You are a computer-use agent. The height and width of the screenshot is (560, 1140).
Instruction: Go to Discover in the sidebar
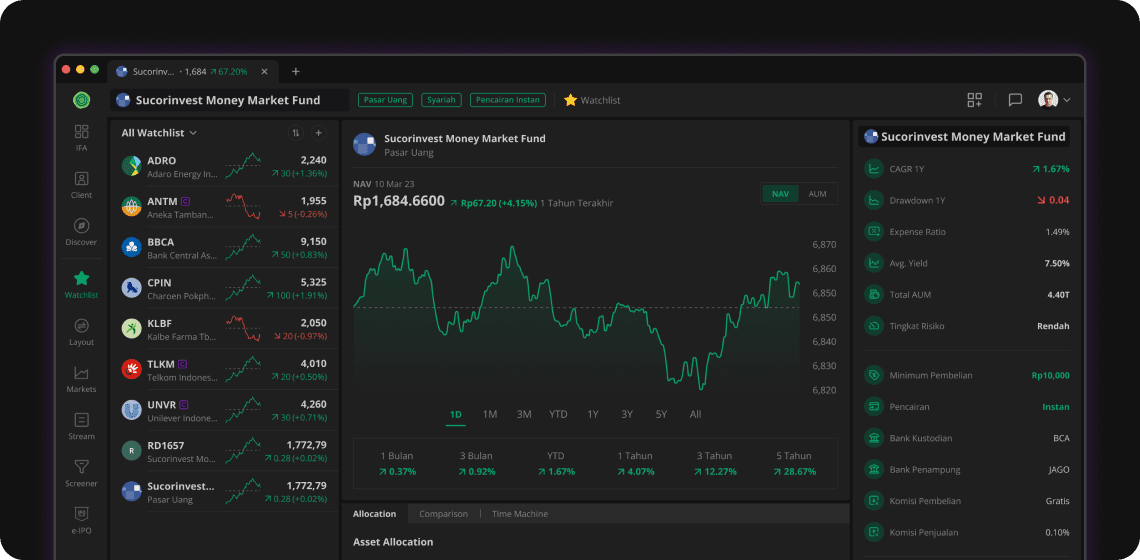(x=81, y=231)
